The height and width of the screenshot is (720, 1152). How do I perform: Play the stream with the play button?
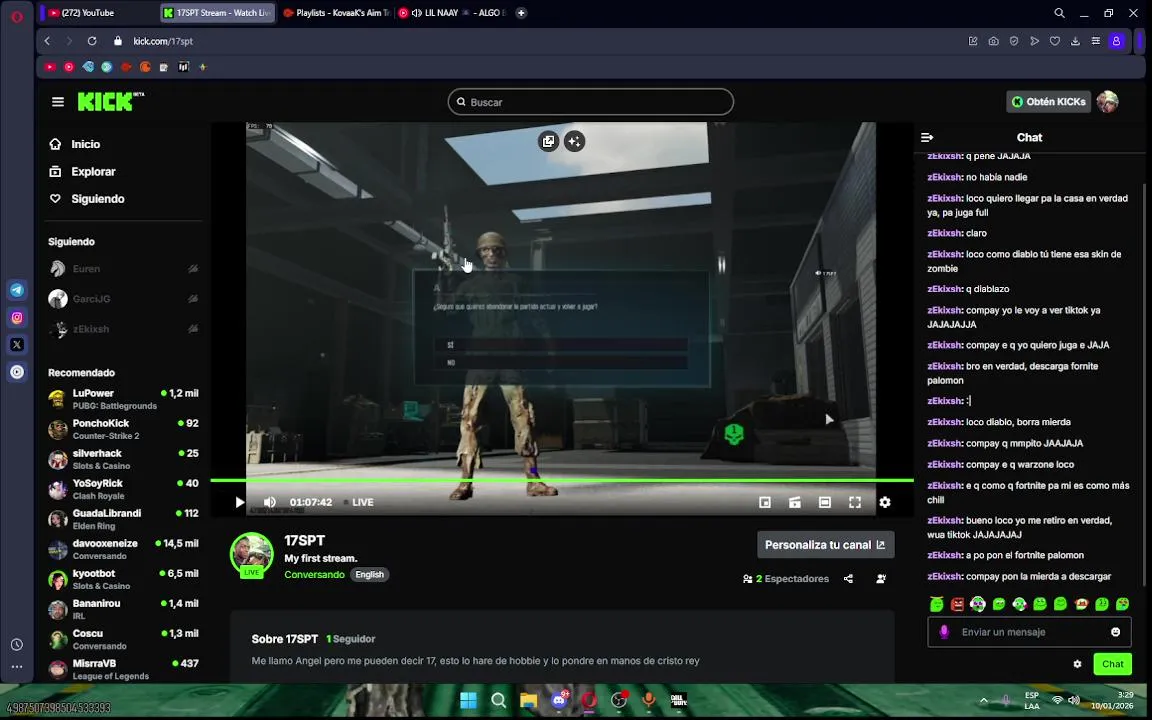pos(240,502)
